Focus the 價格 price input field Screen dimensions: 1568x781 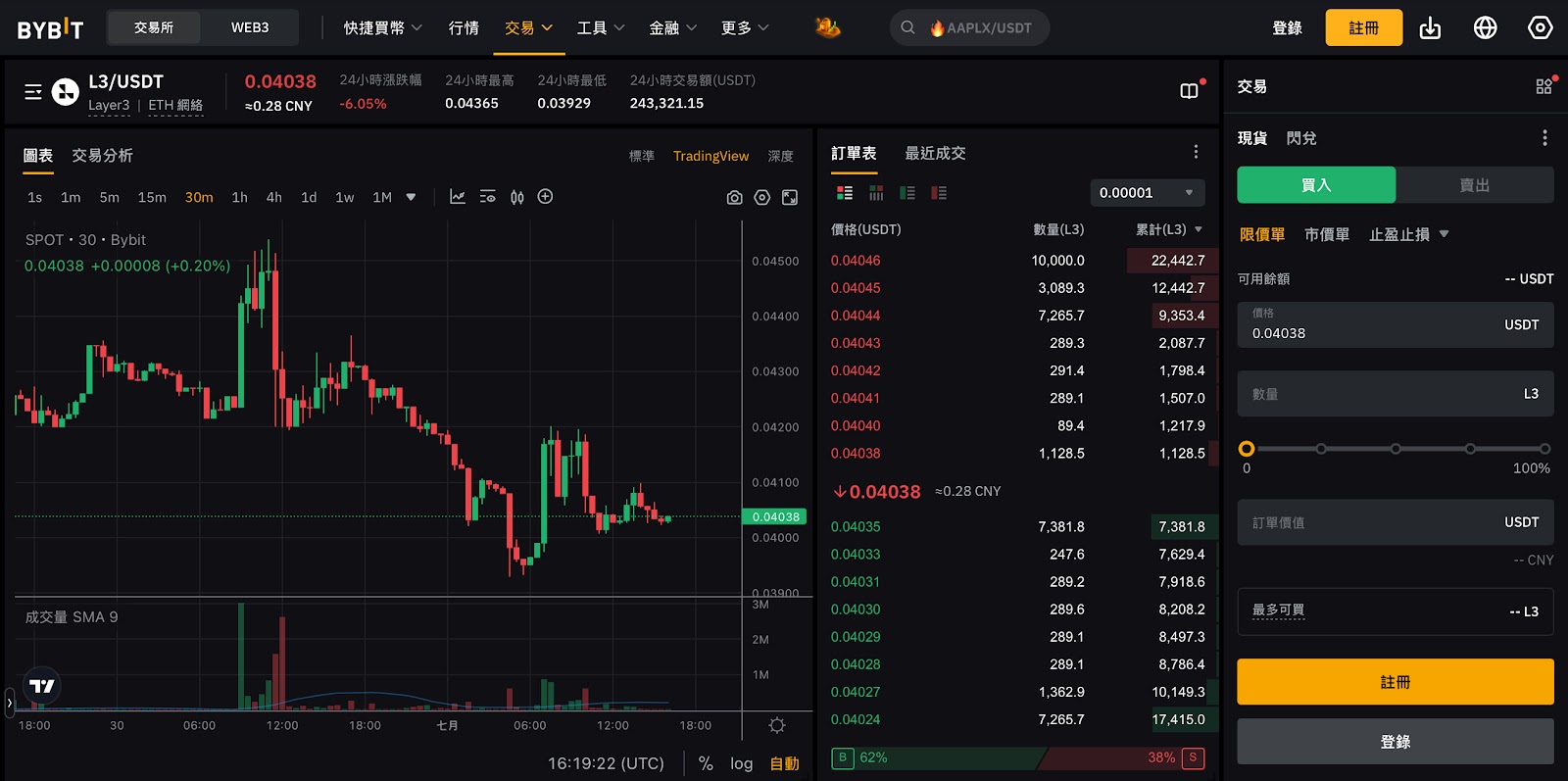(x=1396, y=324)
